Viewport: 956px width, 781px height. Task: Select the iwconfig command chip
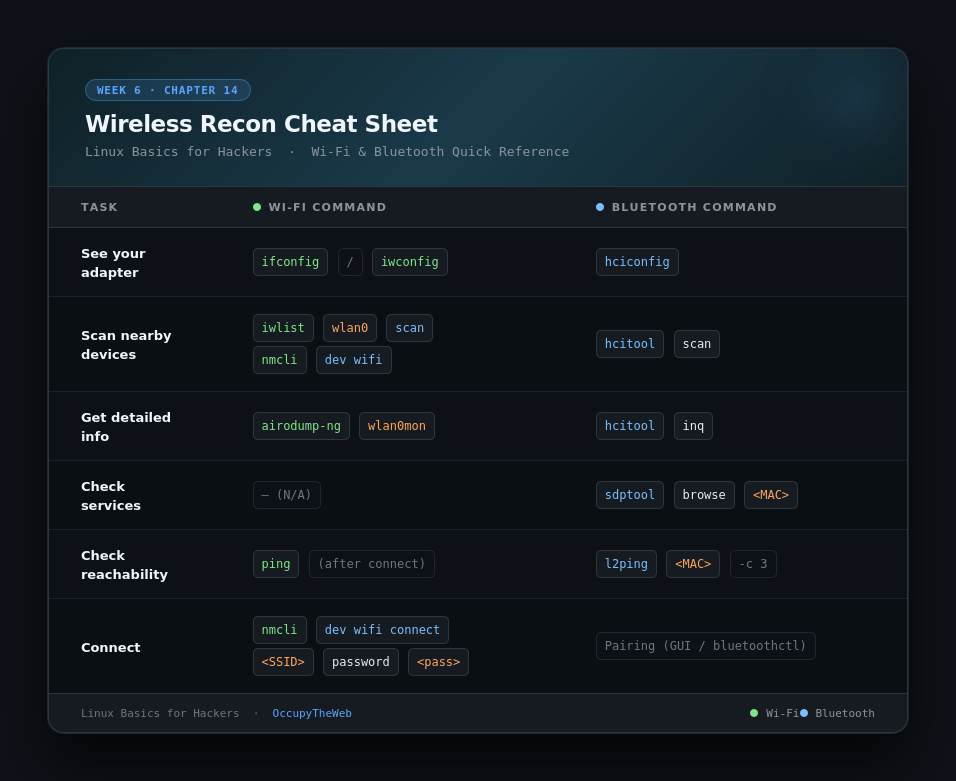point(410,262)
